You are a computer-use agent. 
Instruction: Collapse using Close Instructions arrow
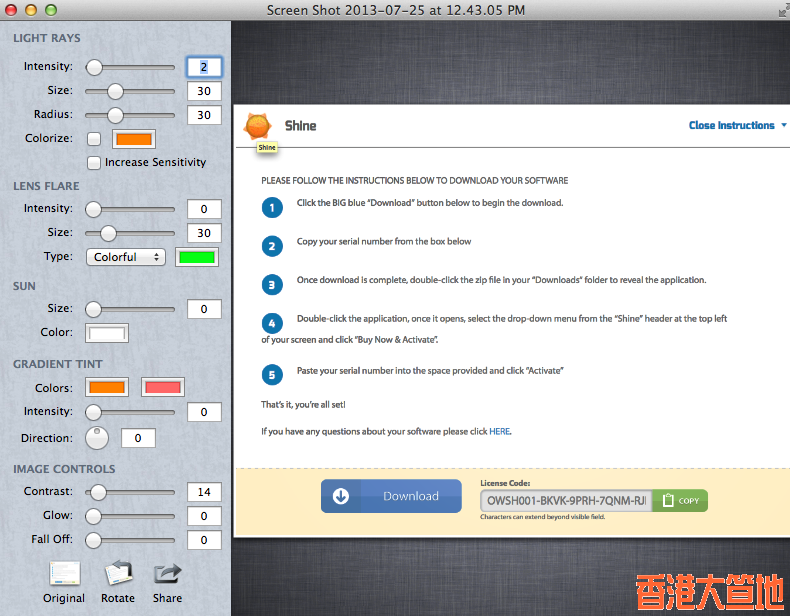783,125
